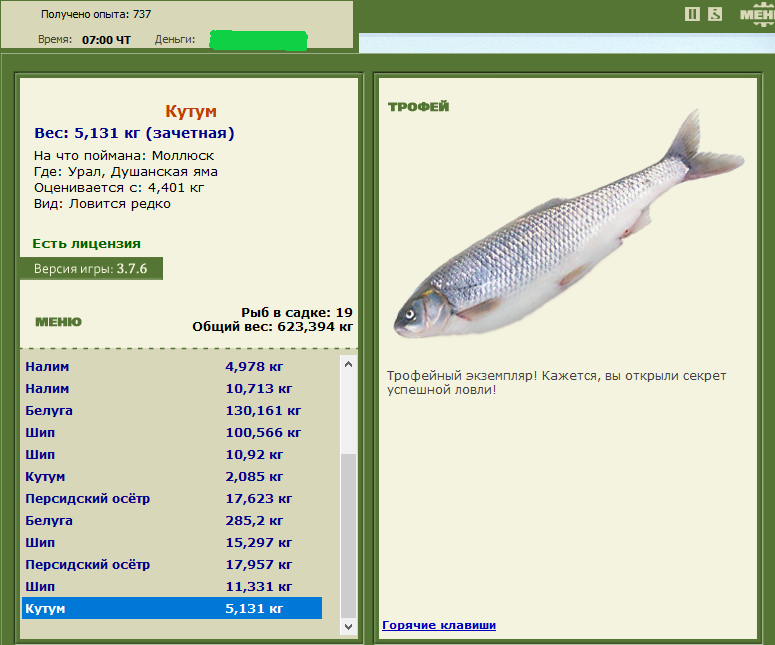Click the Деньги label in the top bar

(x=175, y=40)
